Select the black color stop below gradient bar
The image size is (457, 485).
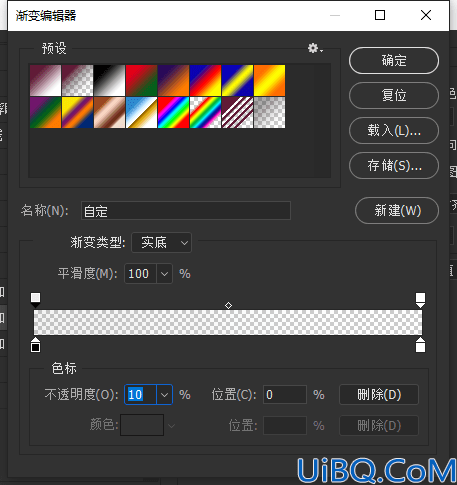35,345
